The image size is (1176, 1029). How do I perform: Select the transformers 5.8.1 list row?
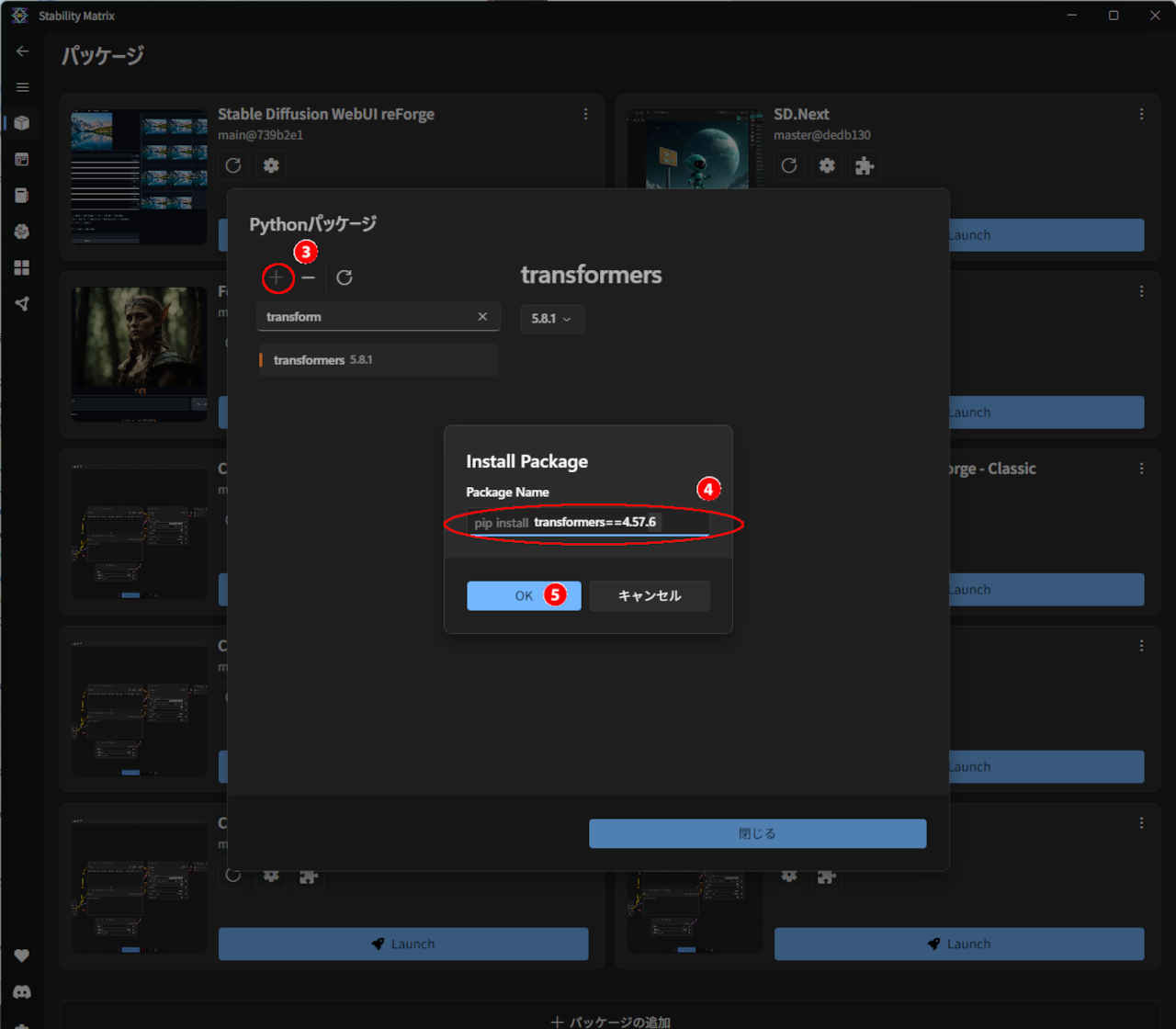[x=379, y=360]
